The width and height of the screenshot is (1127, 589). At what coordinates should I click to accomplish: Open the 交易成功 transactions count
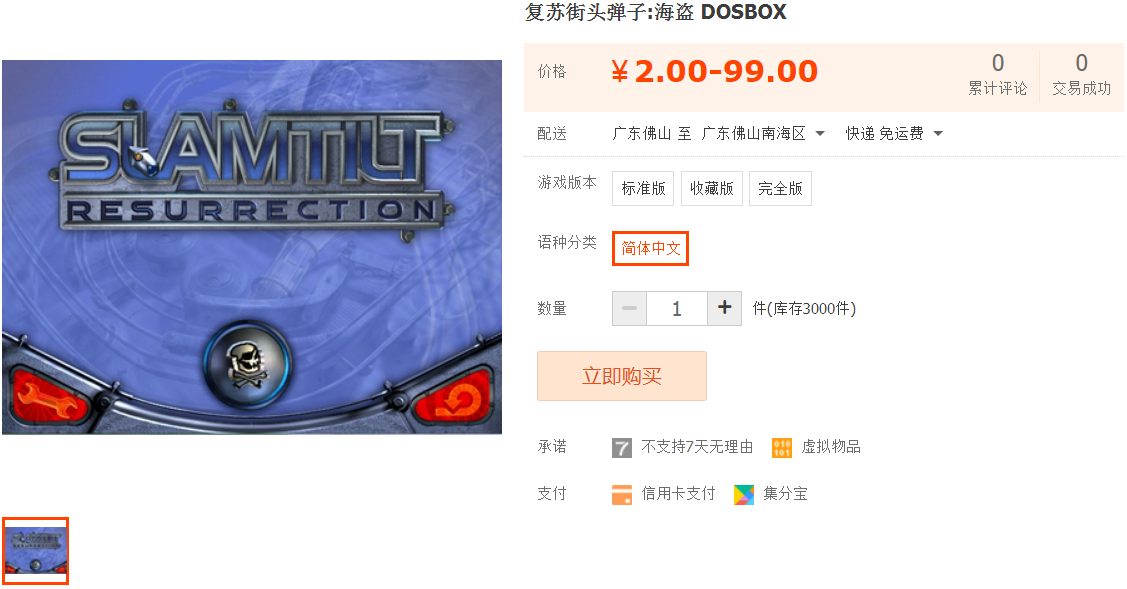coord(1082,75)
